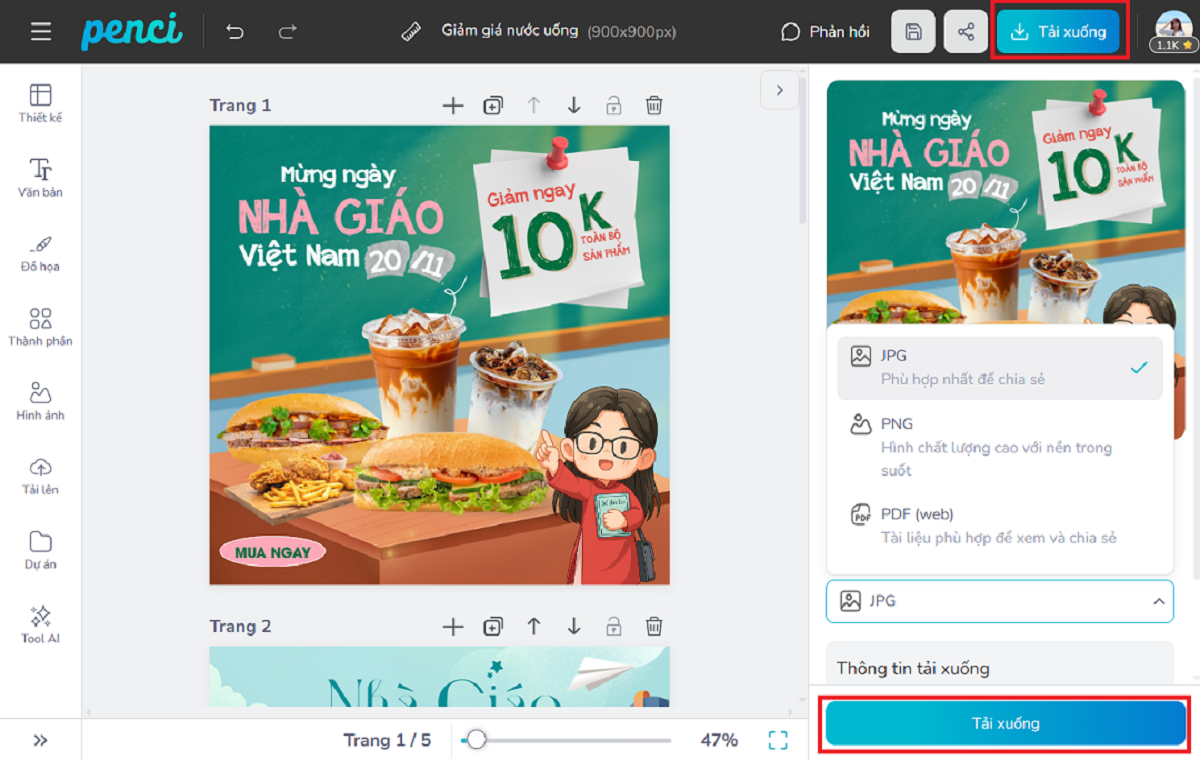Add new page after Trang 1
Screen dimensions: 1200x760
coord(453,105)
